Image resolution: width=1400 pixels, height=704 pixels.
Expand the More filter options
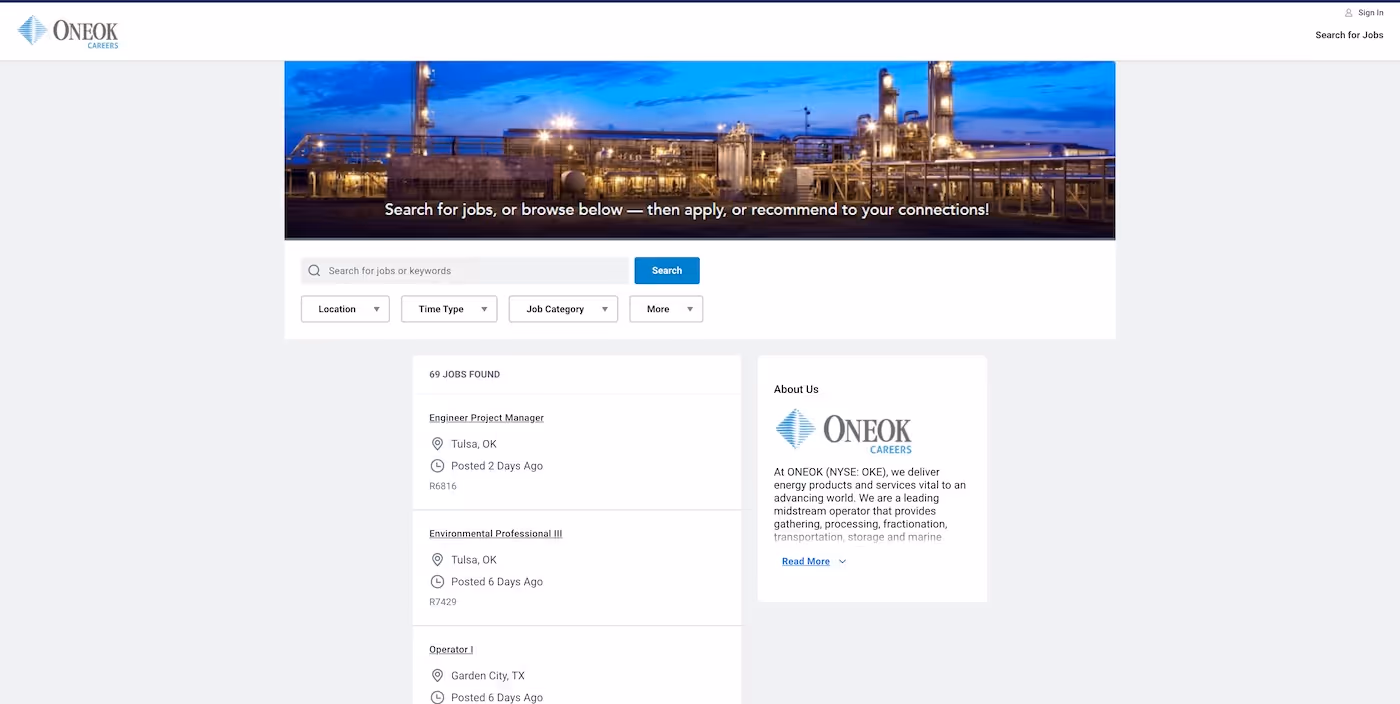pos(666,309)
